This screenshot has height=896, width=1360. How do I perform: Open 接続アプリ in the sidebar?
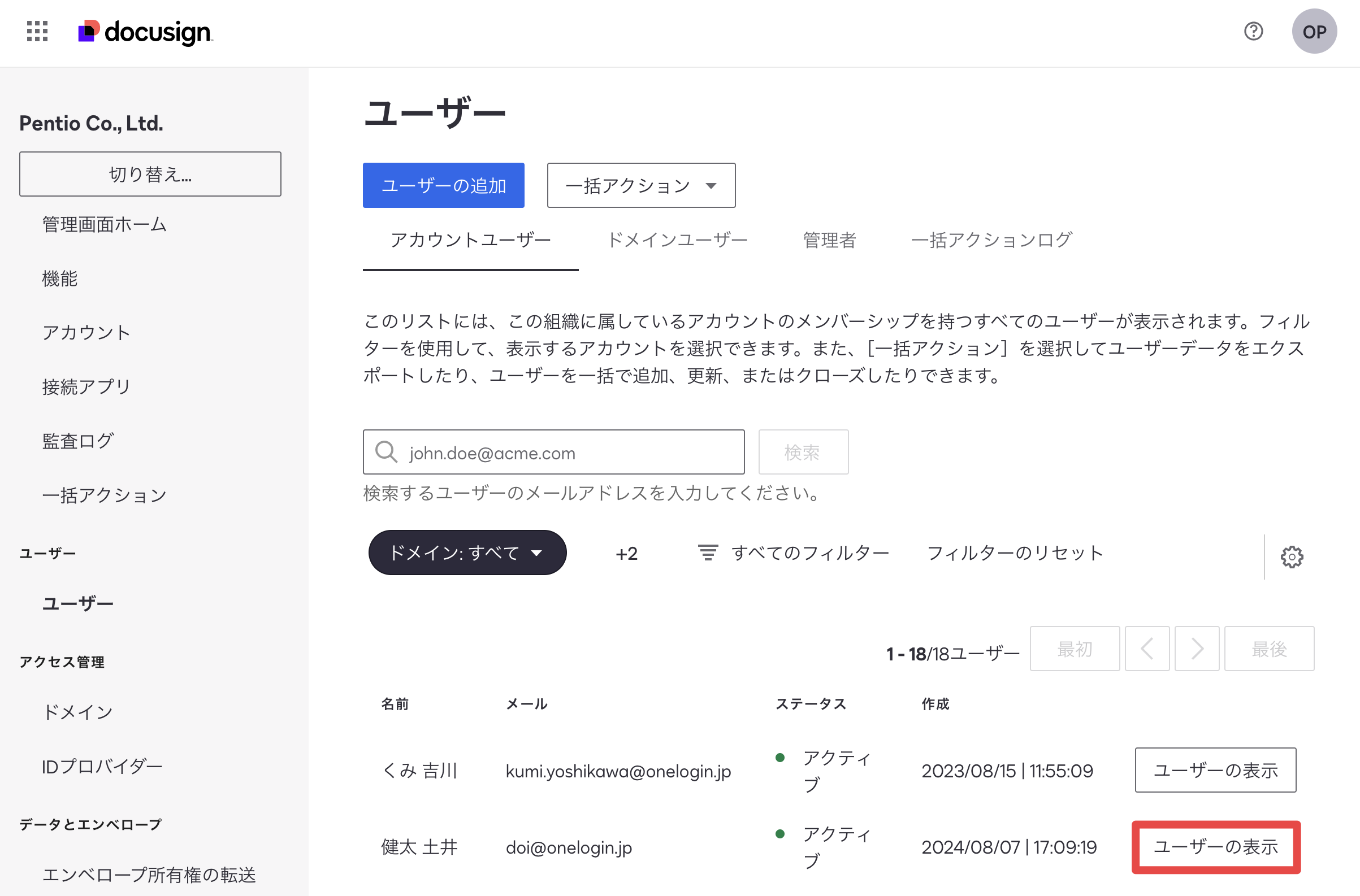click(x=86, y=387)
